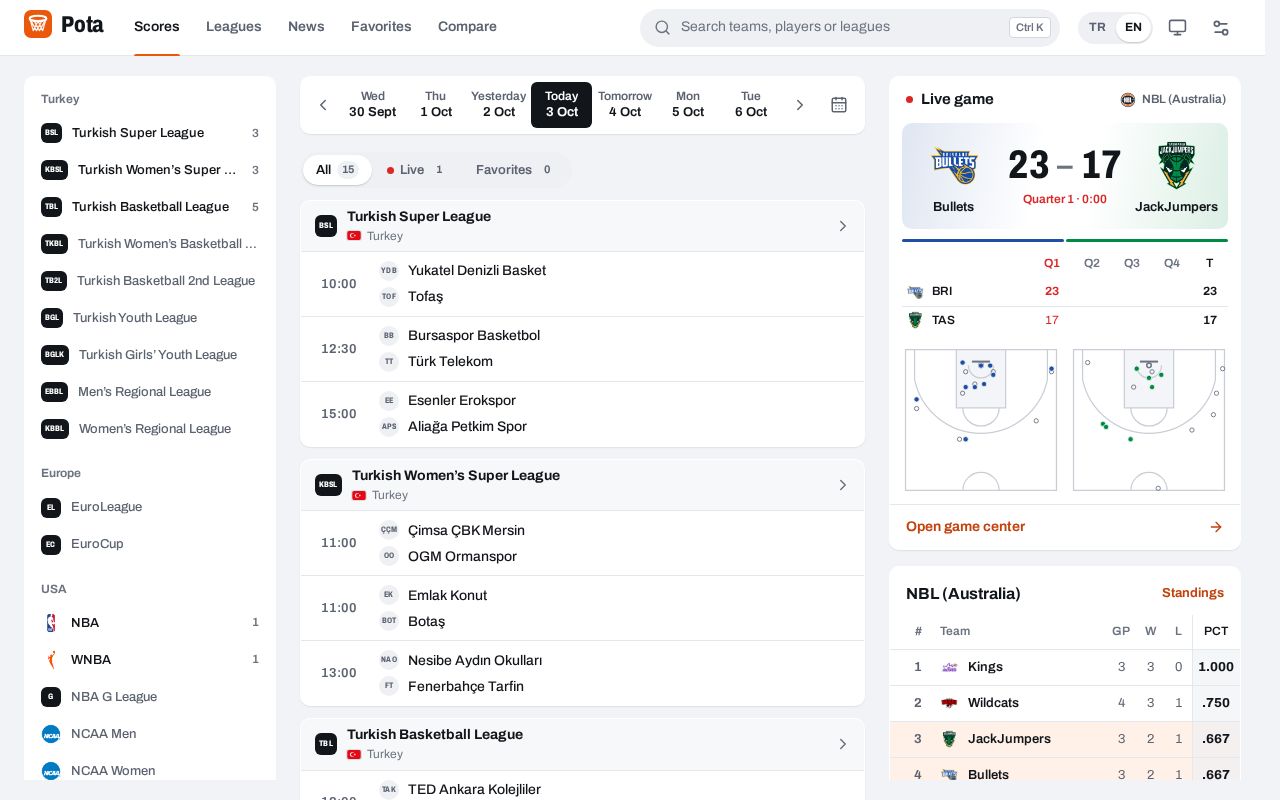Image resolution: width=1280 pixels, height=800 pixels.
Task: Click the Fenerbahçe Tarfin FT badge
Action: (389, 686)
